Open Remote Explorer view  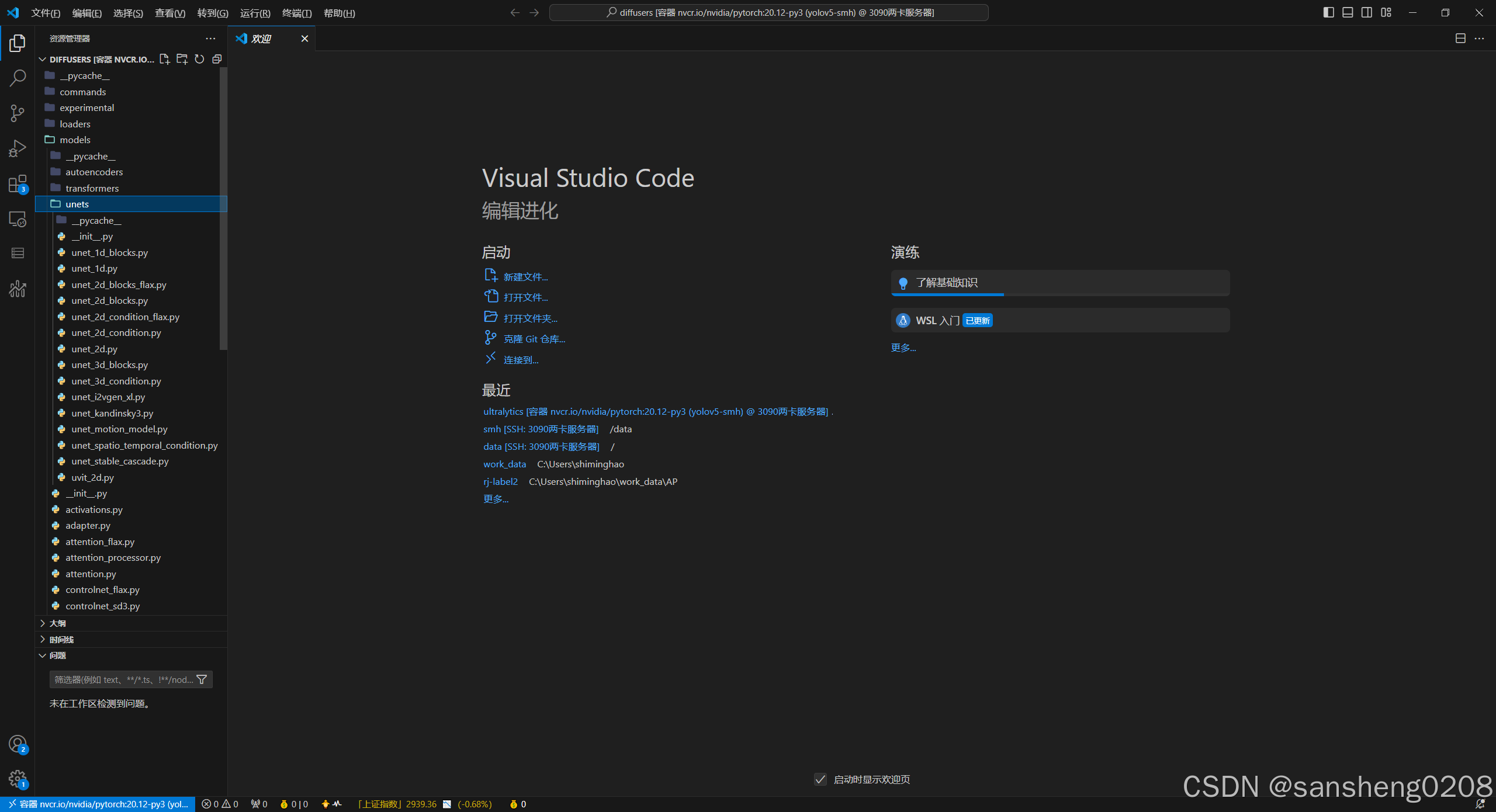18,220
